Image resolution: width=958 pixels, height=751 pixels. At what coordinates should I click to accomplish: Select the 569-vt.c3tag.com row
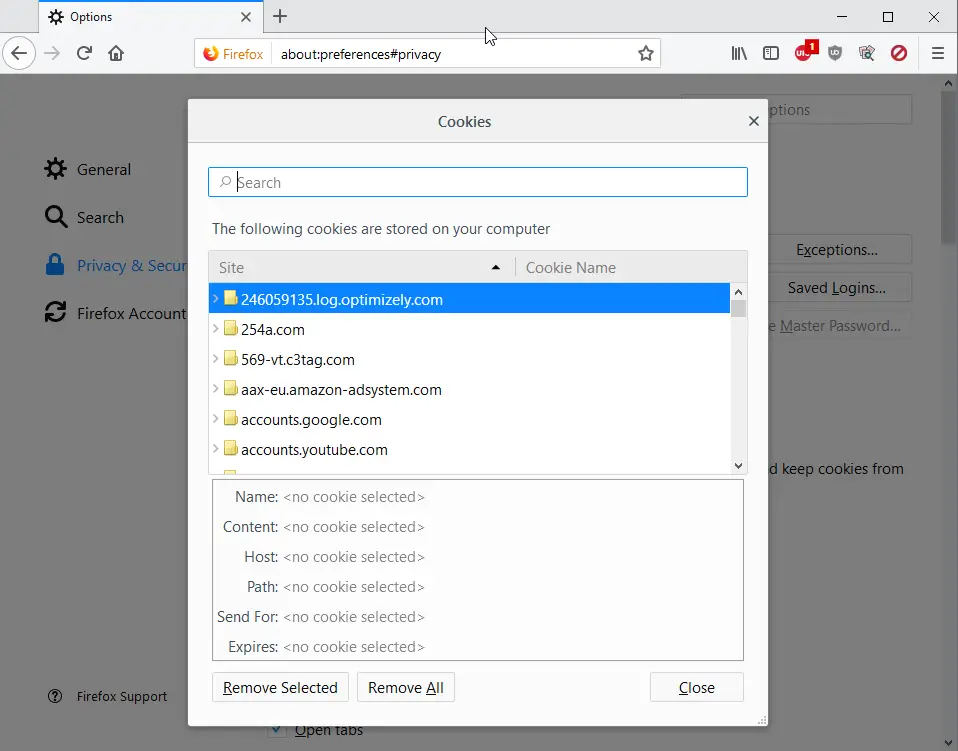[x=469, y=359]
